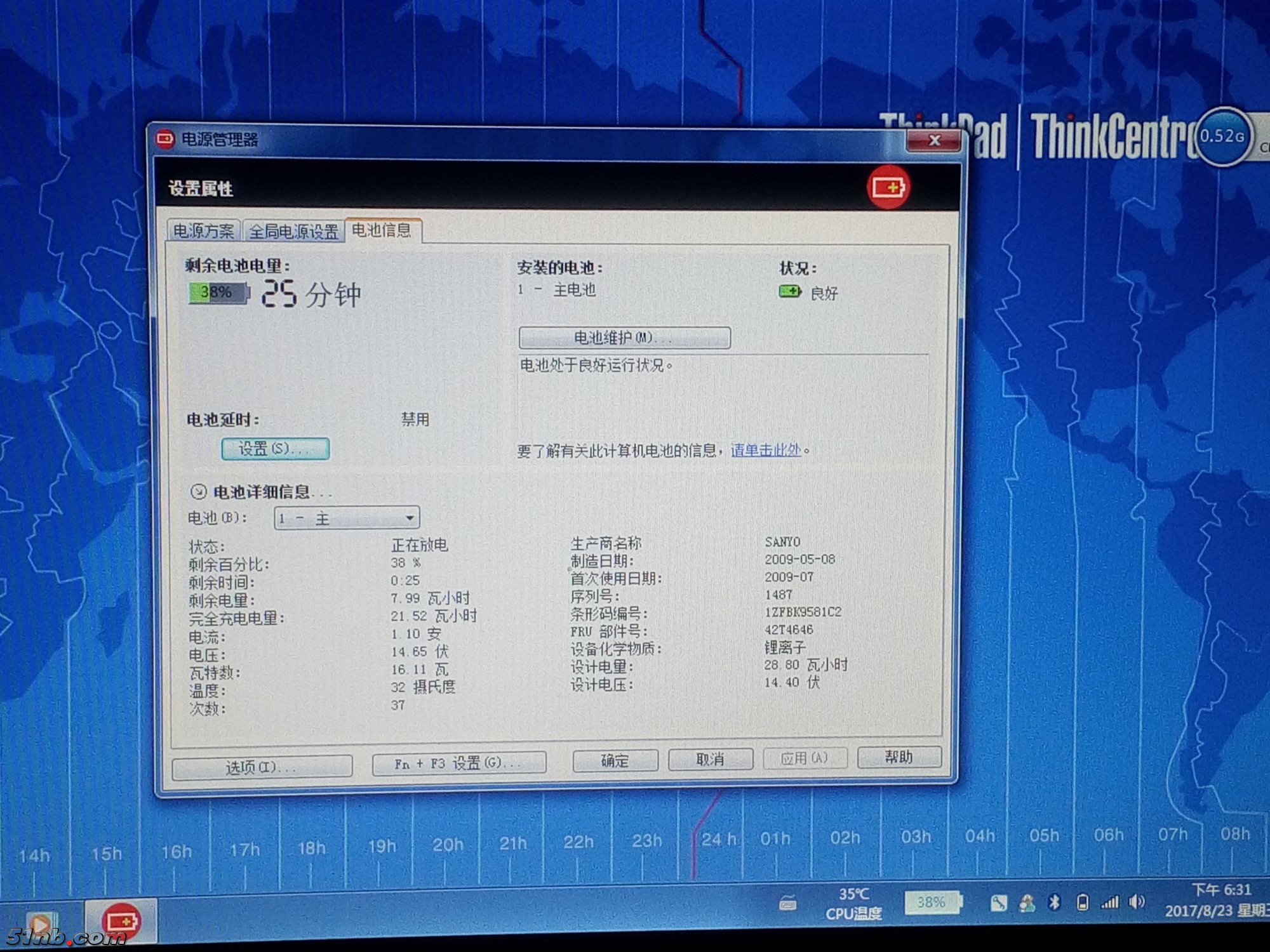
Task: Click the 35℃ CPU温度 taskbar readout
Action: point(853,904)
